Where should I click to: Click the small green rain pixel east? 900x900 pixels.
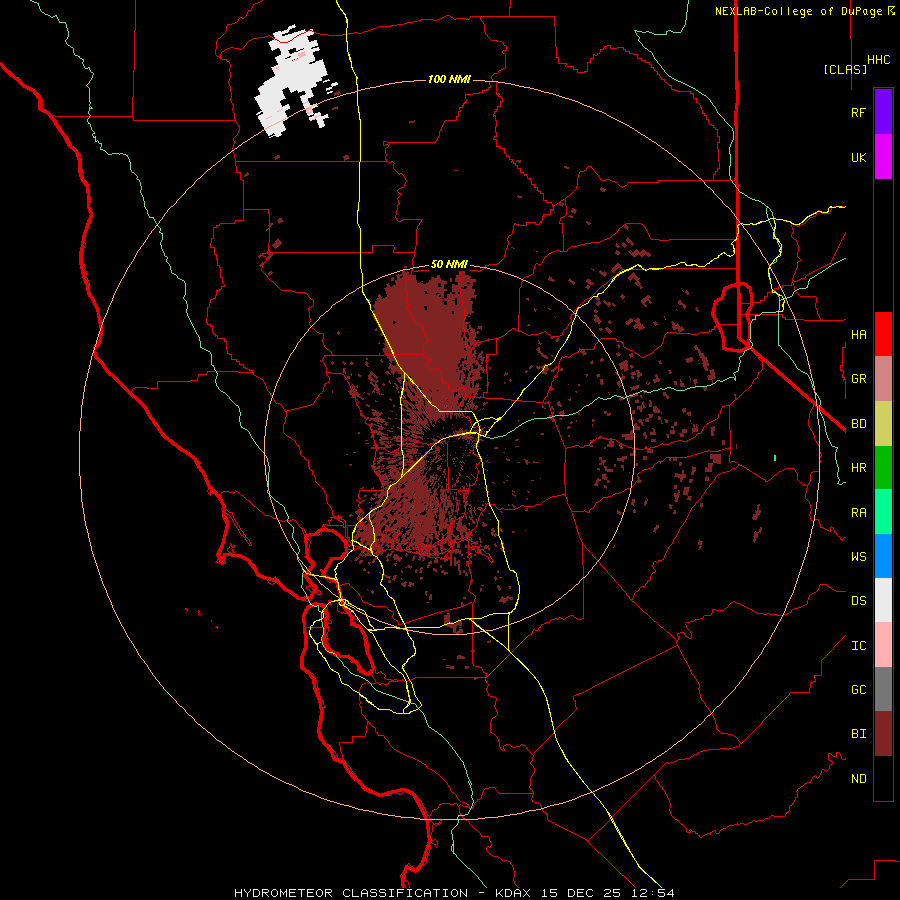pyautogui.click(x=775, y=457)
